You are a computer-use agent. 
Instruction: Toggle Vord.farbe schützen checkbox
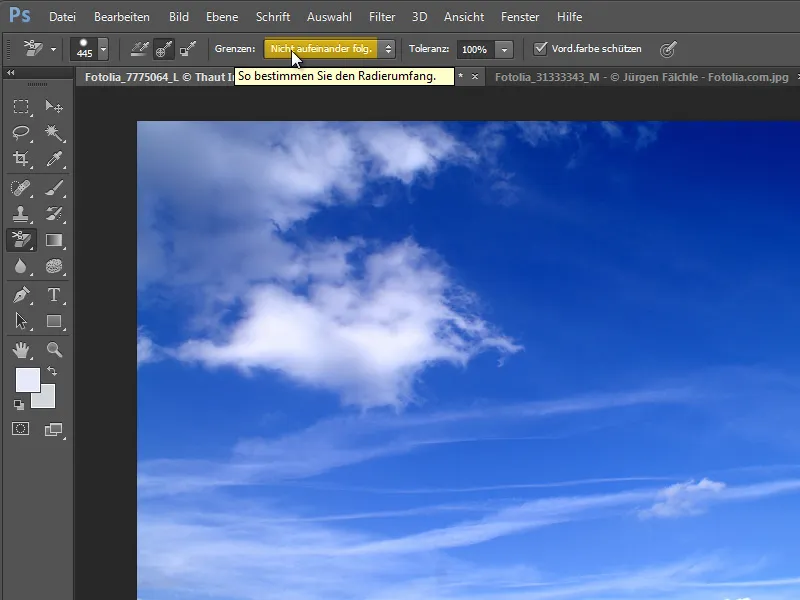point(540,48)
